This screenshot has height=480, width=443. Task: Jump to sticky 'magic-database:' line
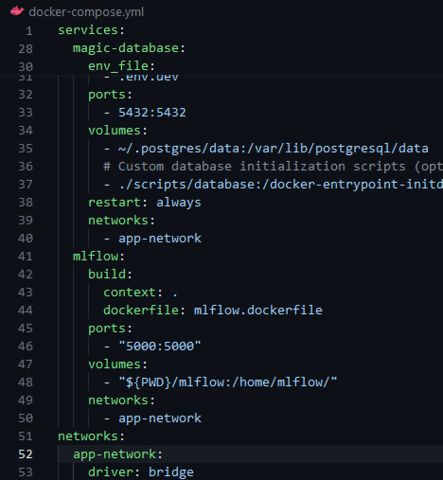tap(129, 48)
